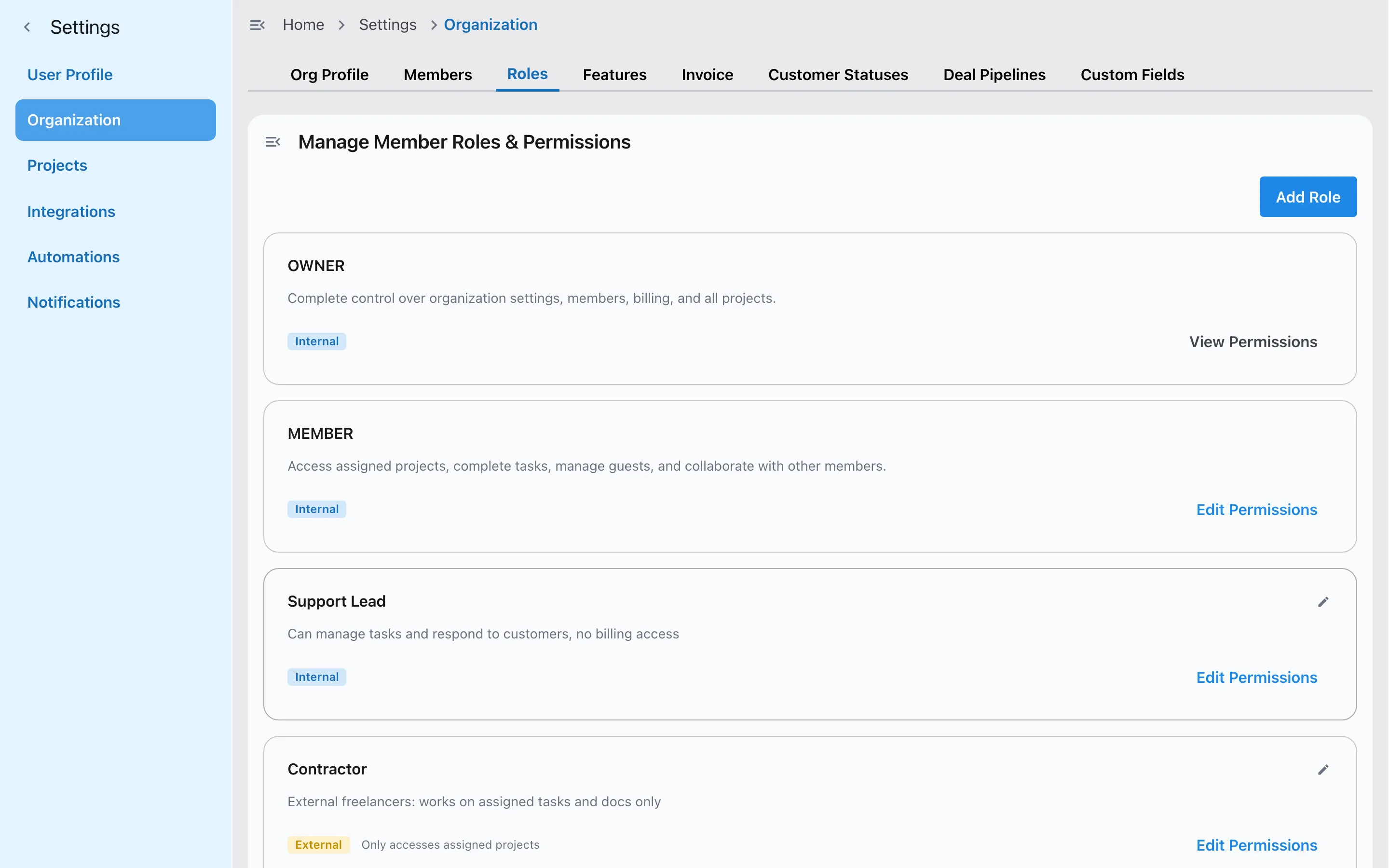This screenshot has width=1389, height=868.
Task: Edit Permissions for Support Lead role
Action: coord(1256,678)
